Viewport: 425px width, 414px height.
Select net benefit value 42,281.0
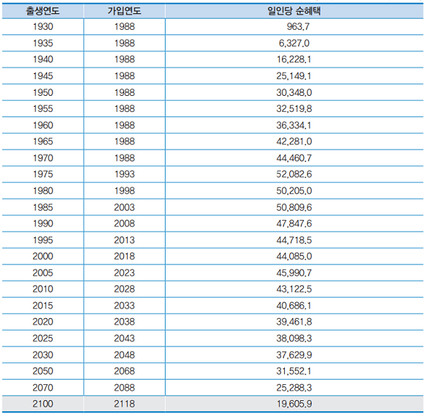(x=294, y=141)
